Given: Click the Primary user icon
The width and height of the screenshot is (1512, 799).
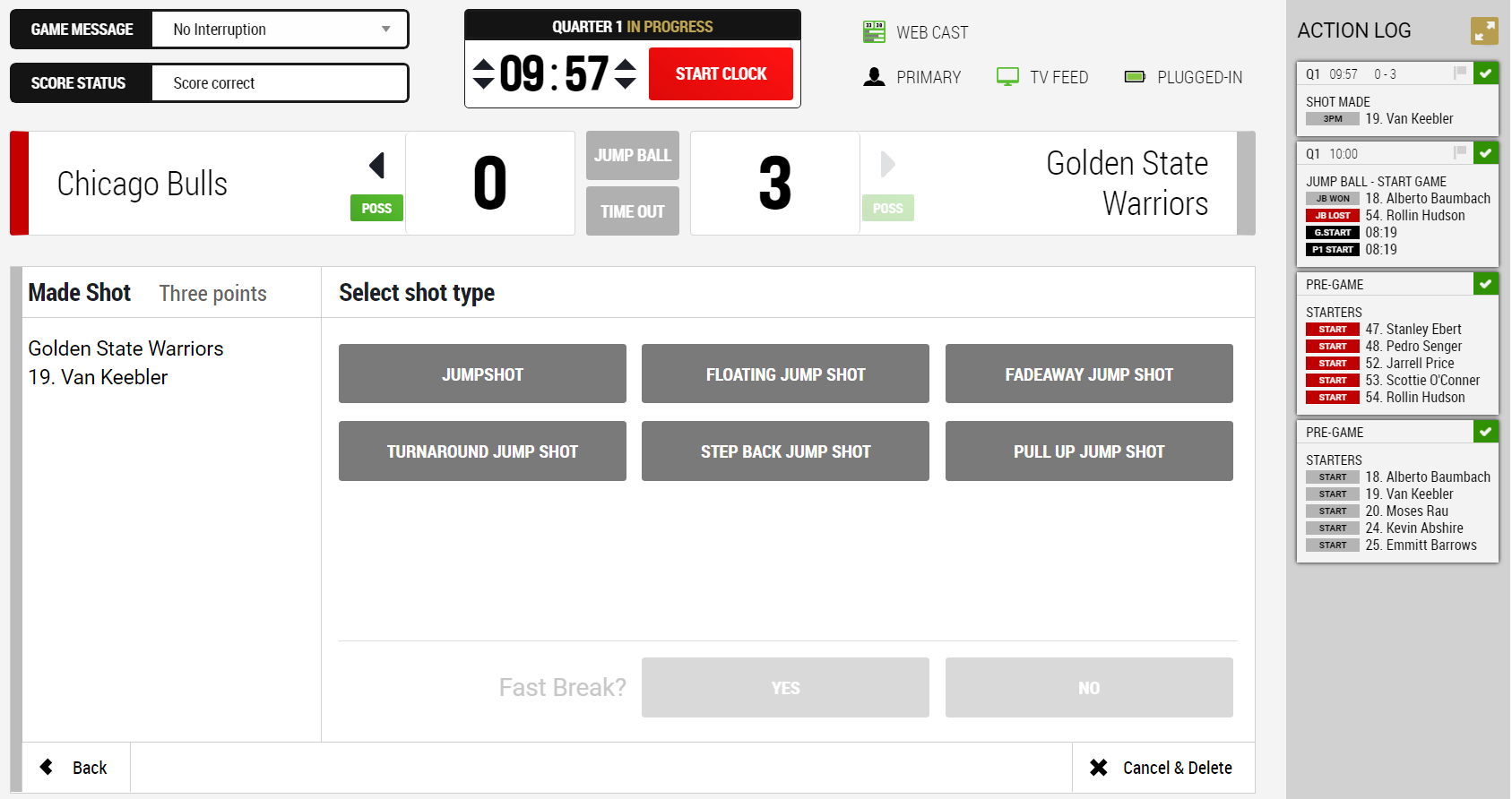Looking at the screenshot, I should (x=874, y=77).
